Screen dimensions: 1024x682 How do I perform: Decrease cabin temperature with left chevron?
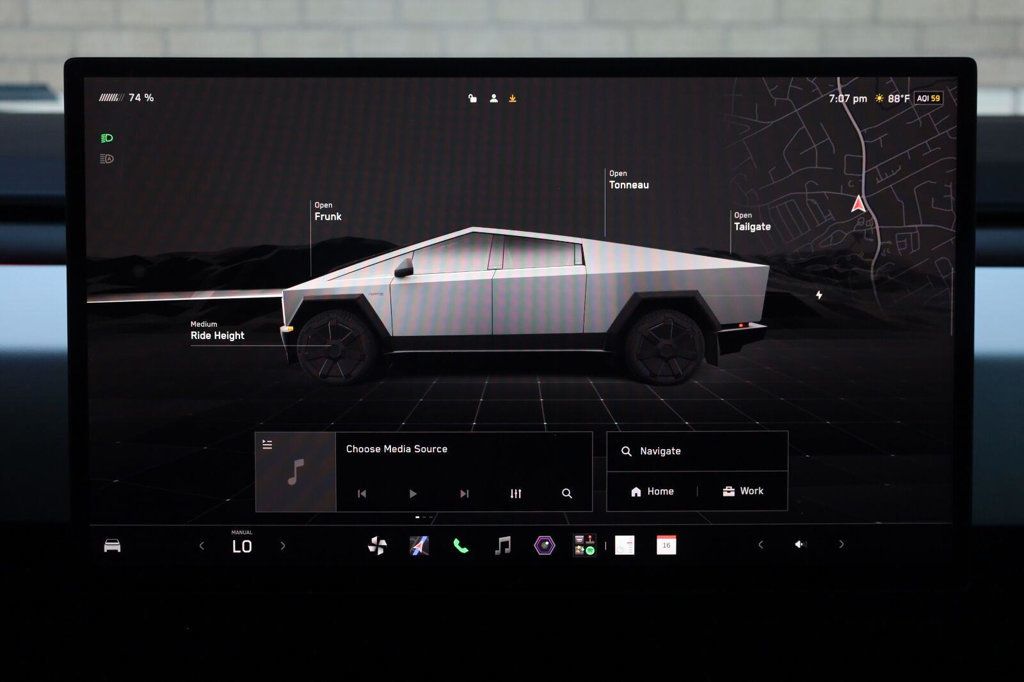pos(202,545)
